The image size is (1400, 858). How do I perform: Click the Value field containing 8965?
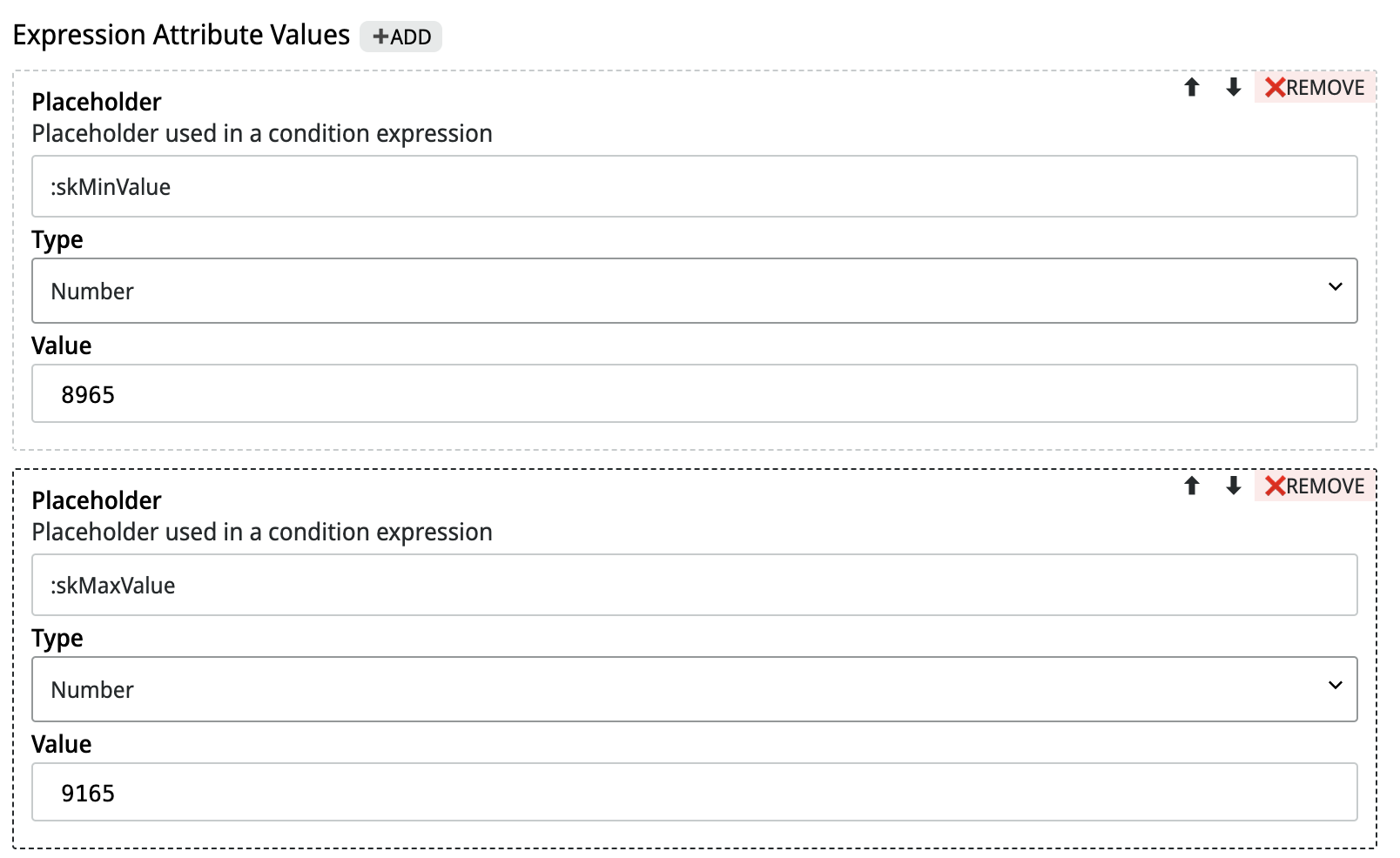tap(694, 394)
